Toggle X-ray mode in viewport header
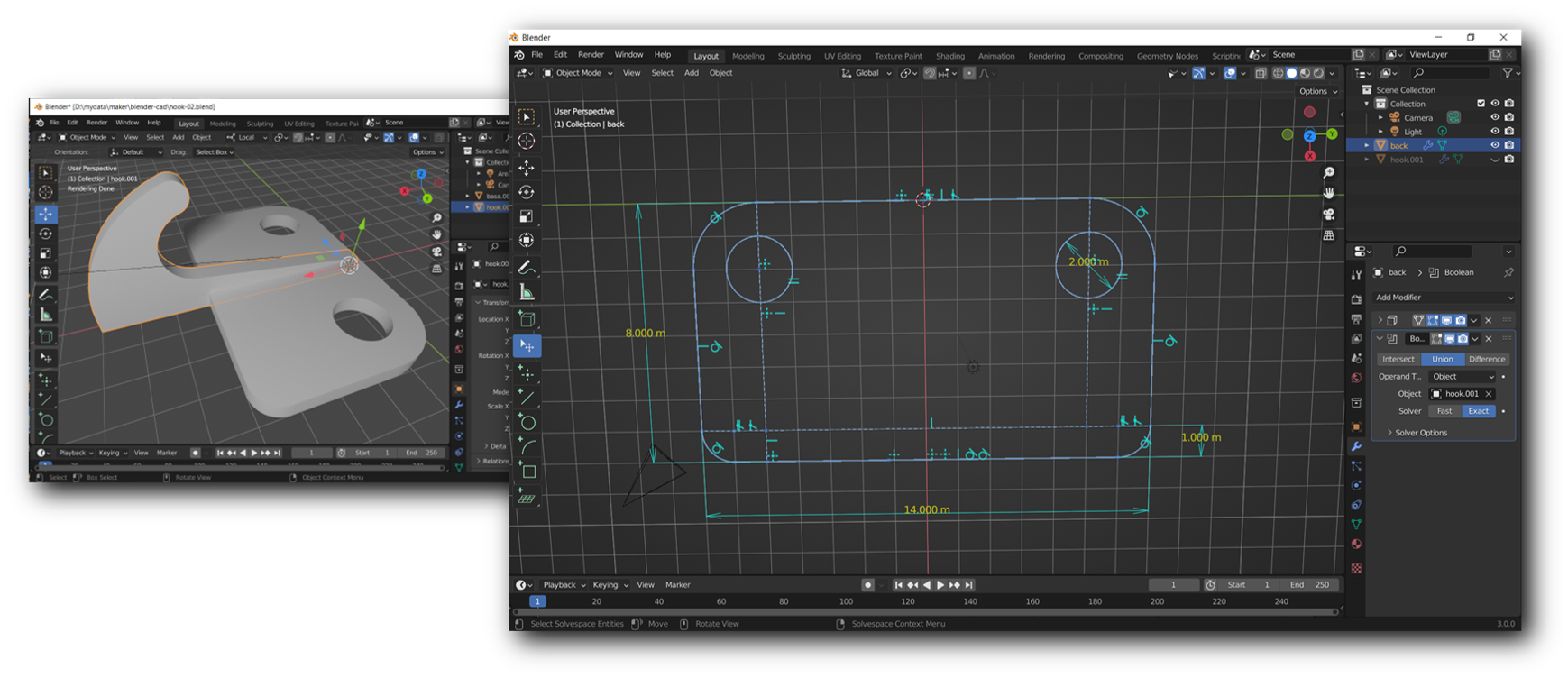Screen dimensions: 1568x678 pyautogui.click(x=1261, y=73)
